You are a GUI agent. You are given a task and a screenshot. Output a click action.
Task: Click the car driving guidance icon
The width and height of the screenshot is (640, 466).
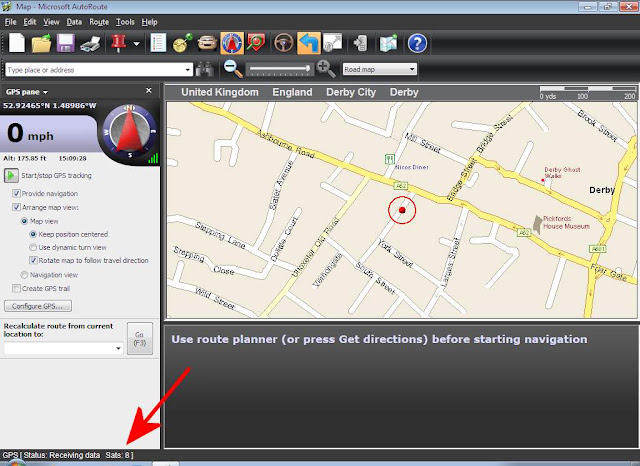(207, 43)
